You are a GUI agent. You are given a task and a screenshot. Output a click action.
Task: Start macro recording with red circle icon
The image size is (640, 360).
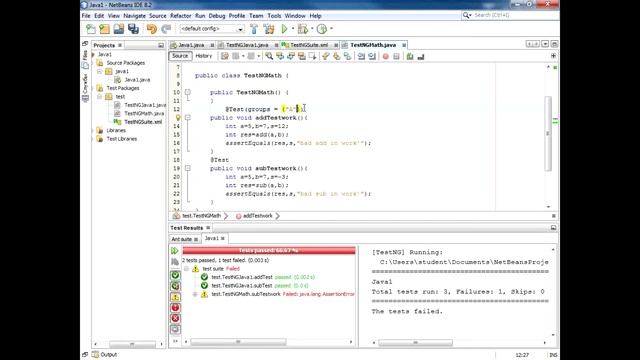[385, 56]
